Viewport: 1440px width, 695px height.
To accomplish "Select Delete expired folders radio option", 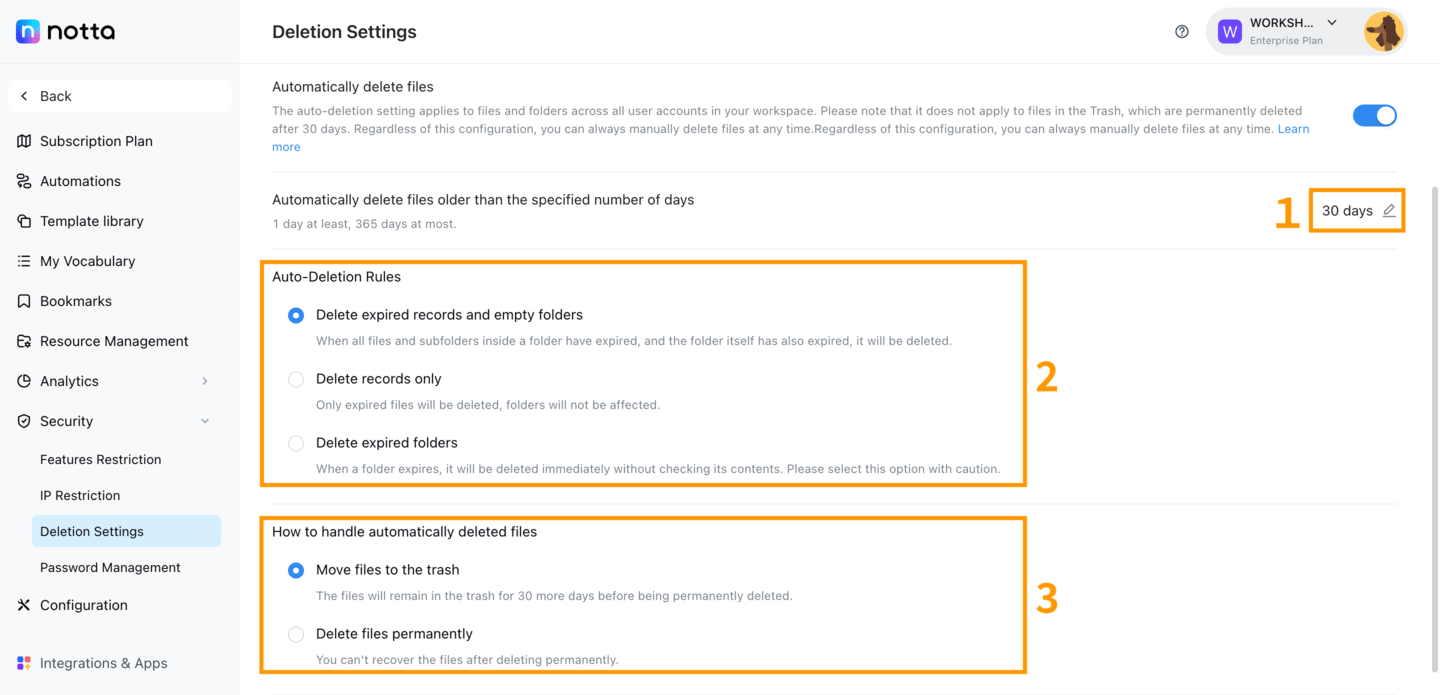I will pyautogui.click(x=296, y=443).
